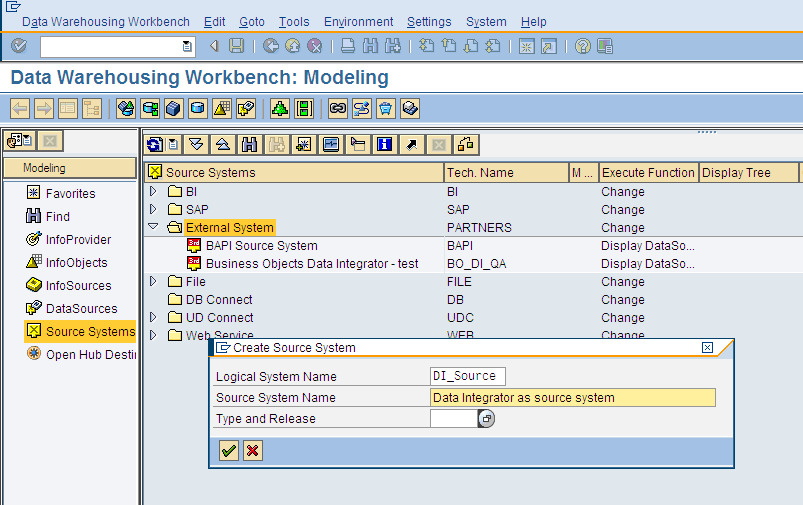803x505 pixels.
Task: Click the Save diskette icon
Action: (x=236, y=46)
